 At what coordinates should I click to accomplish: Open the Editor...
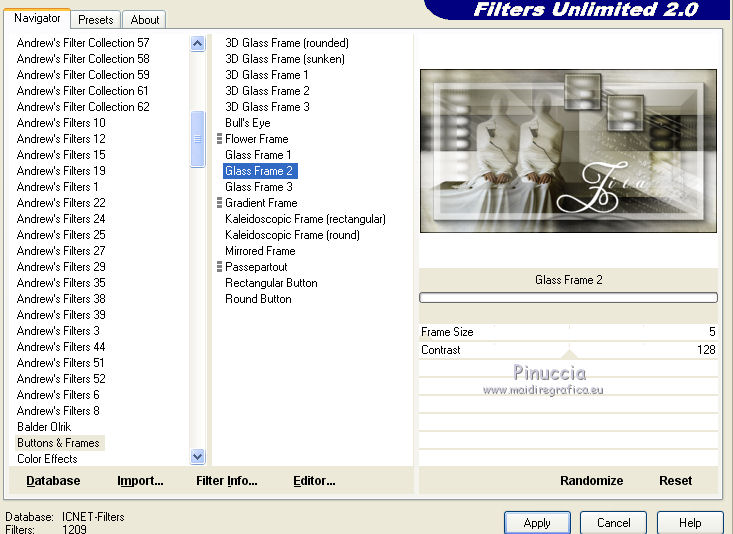tap(314, 481)
